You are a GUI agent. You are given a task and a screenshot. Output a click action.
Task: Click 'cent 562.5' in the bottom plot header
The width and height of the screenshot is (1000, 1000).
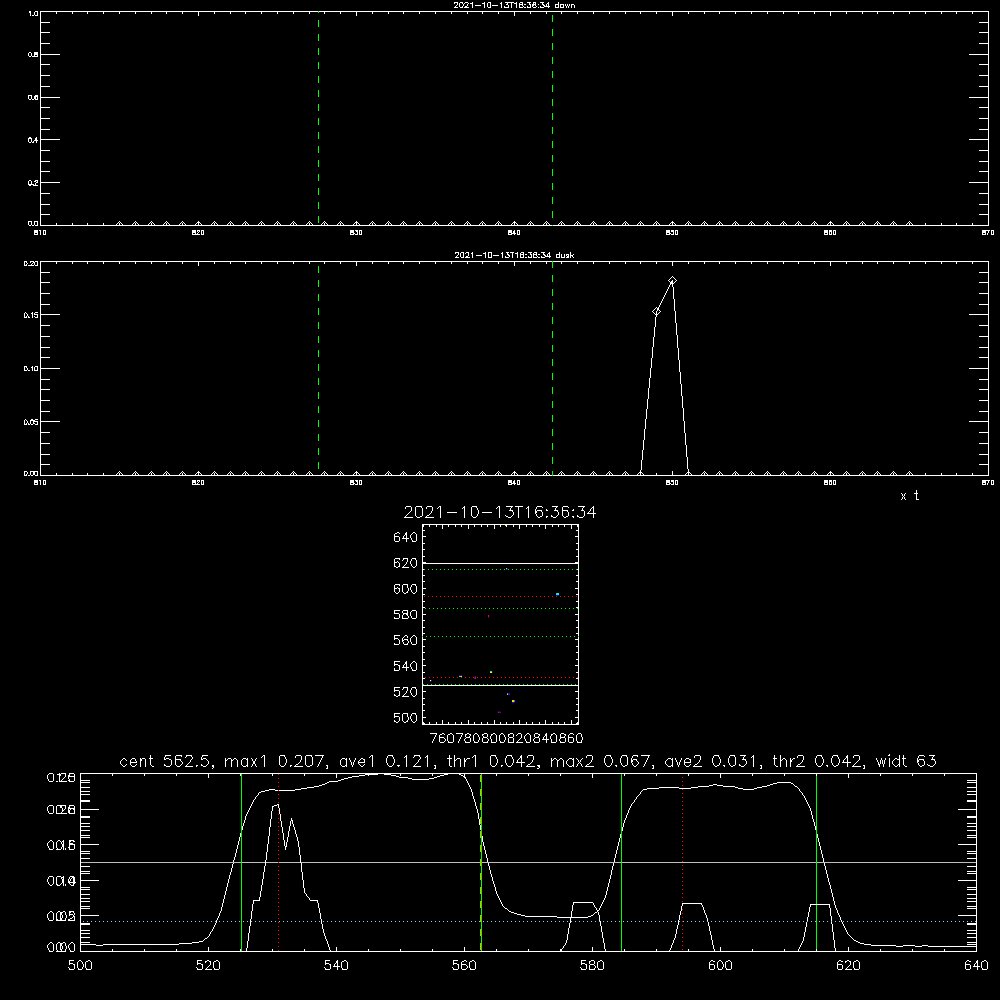click(166, 761)
